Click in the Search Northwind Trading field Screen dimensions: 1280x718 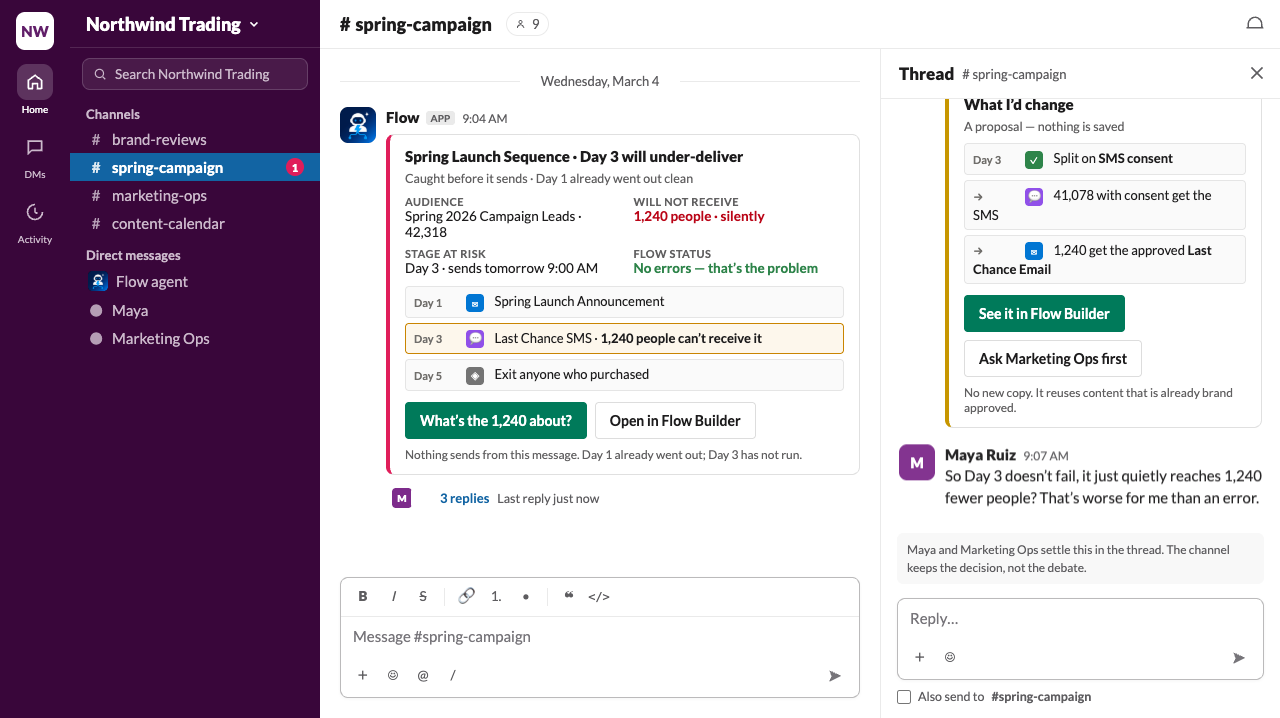[x=195, y=74]
